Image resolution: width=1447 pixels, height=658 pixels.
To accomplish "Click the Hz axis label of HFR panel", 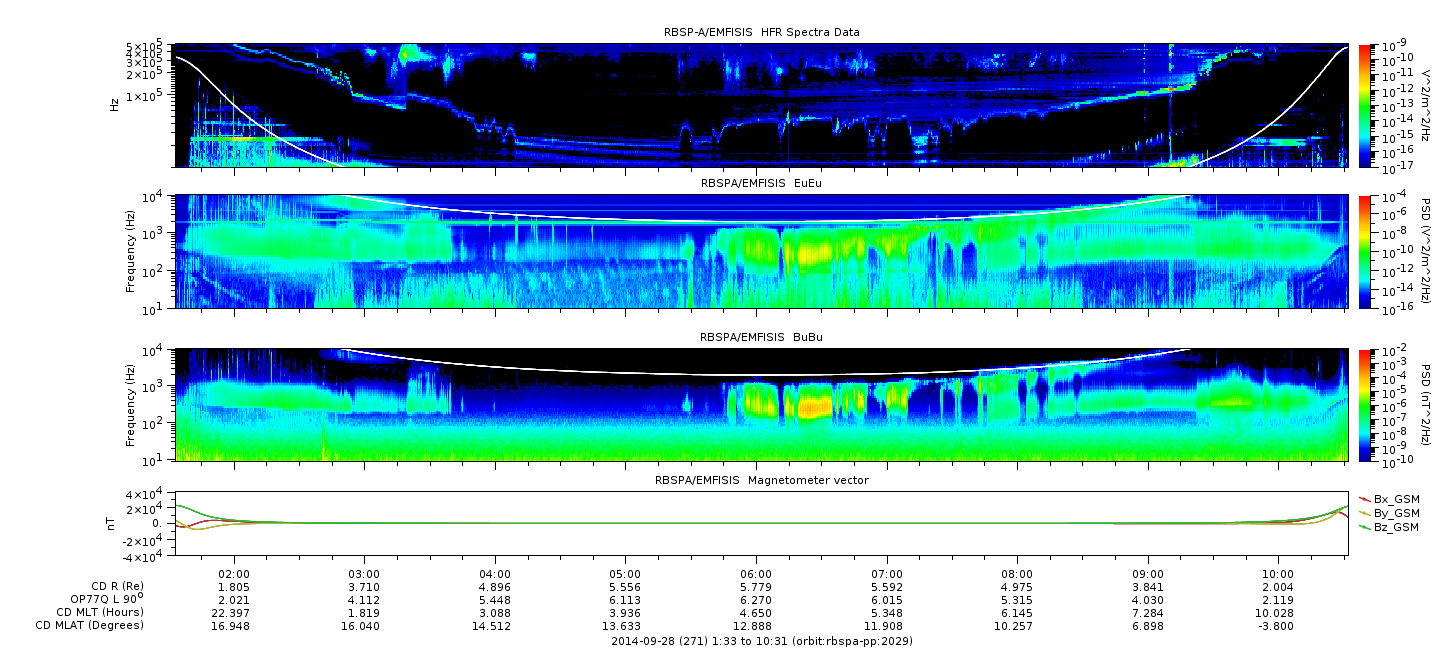I will pyautogui.click(x=114, y=104).
